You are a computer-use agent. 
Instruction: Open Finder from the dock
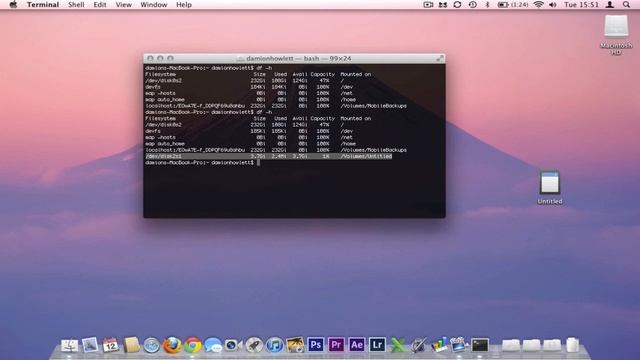coord(69,345)
